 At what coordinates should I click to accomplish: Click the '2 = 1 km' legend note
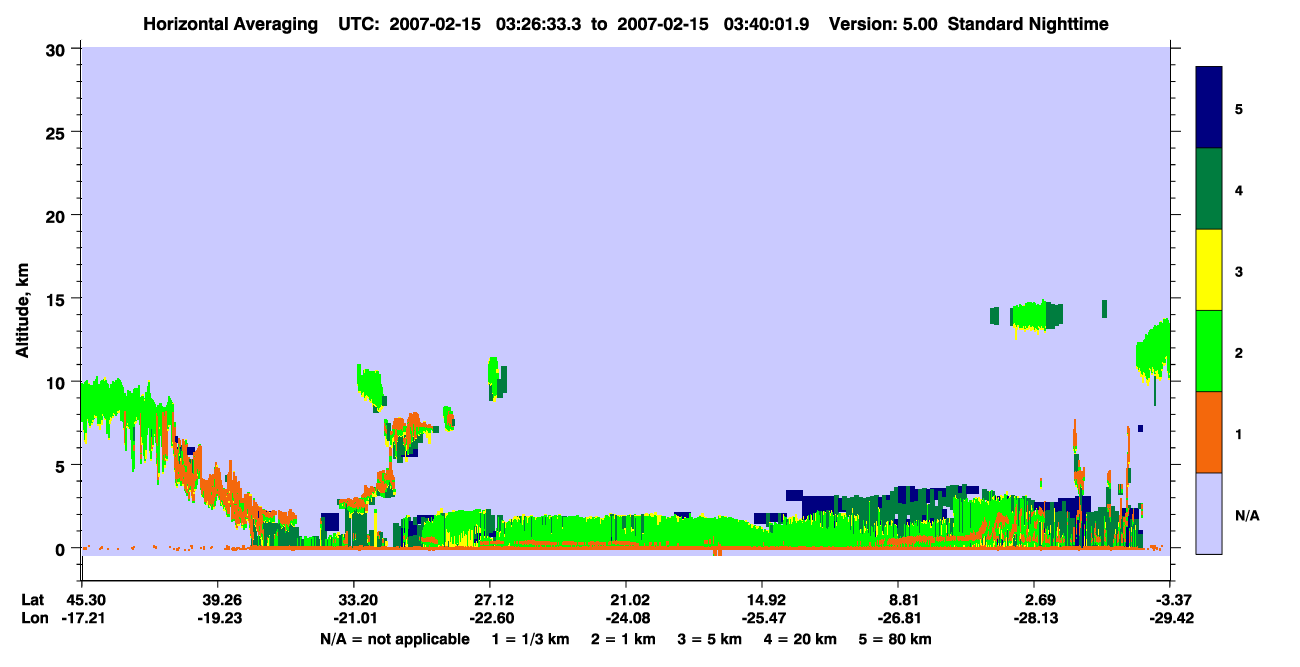(623, 639)
